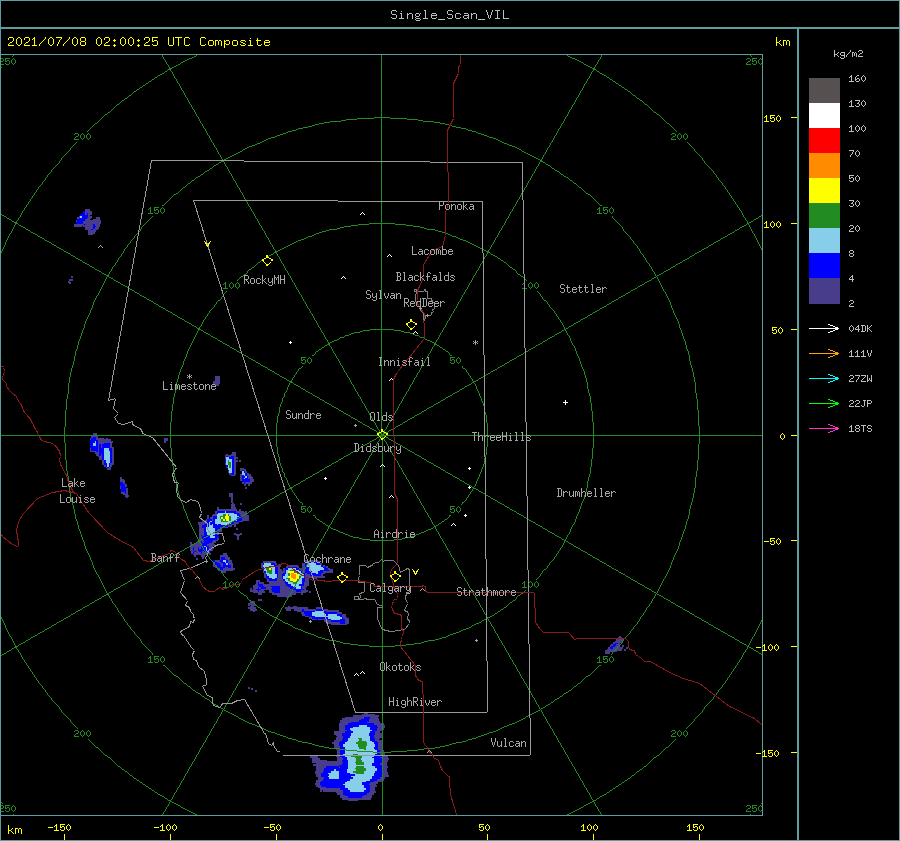Click the Stettler label

(583, 289)
